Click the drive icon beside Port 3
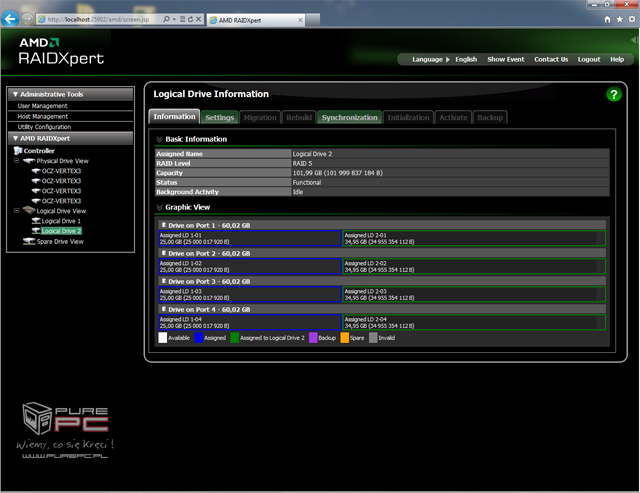640x493 pixels. [x=164, y=281]
